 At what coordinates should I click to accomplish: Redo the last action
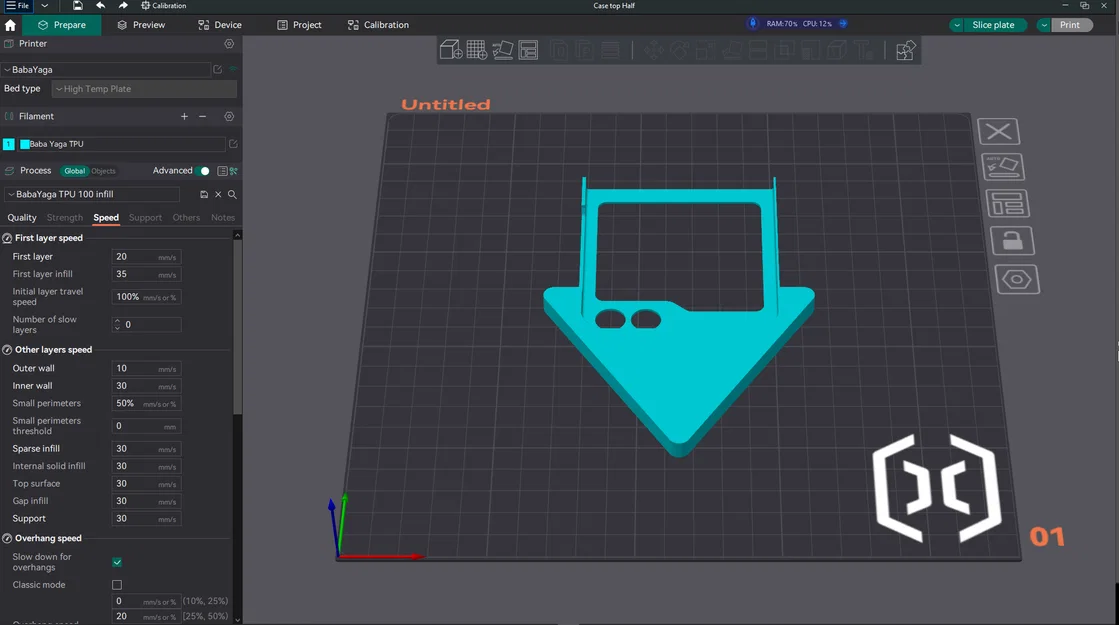123,6
